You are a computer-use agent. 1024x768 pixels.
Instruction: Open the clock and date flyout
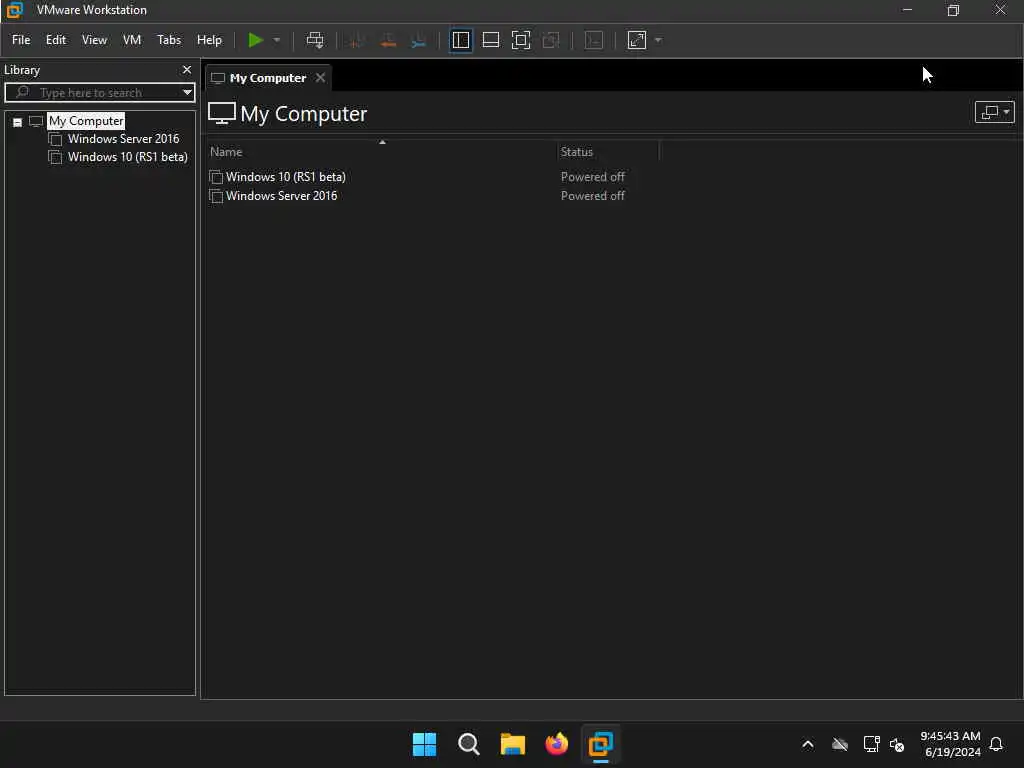tap(950, 744)
